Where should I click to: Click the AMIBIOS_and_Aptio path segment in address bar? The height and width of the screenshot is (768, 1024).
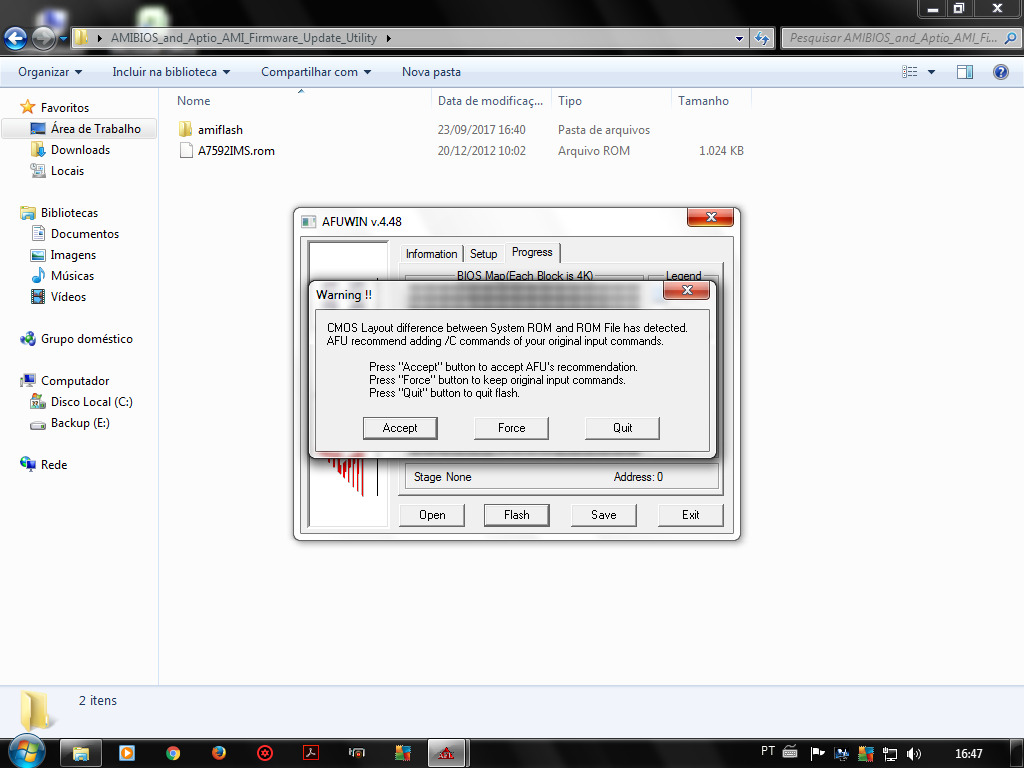244,38
